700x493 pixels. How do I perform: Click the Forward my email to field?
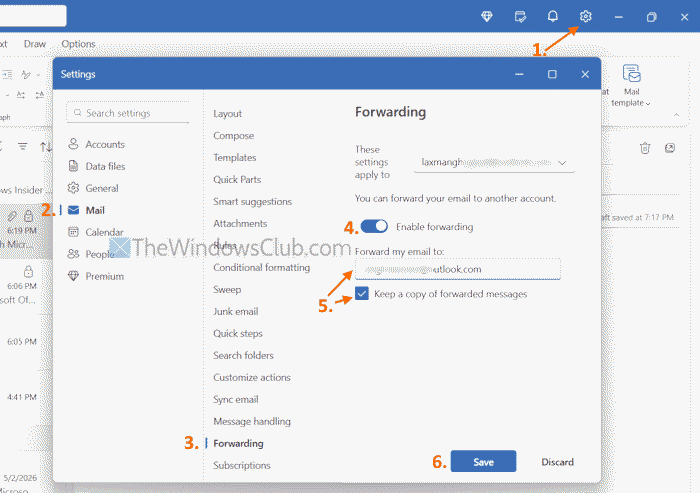tap(458, 269)
